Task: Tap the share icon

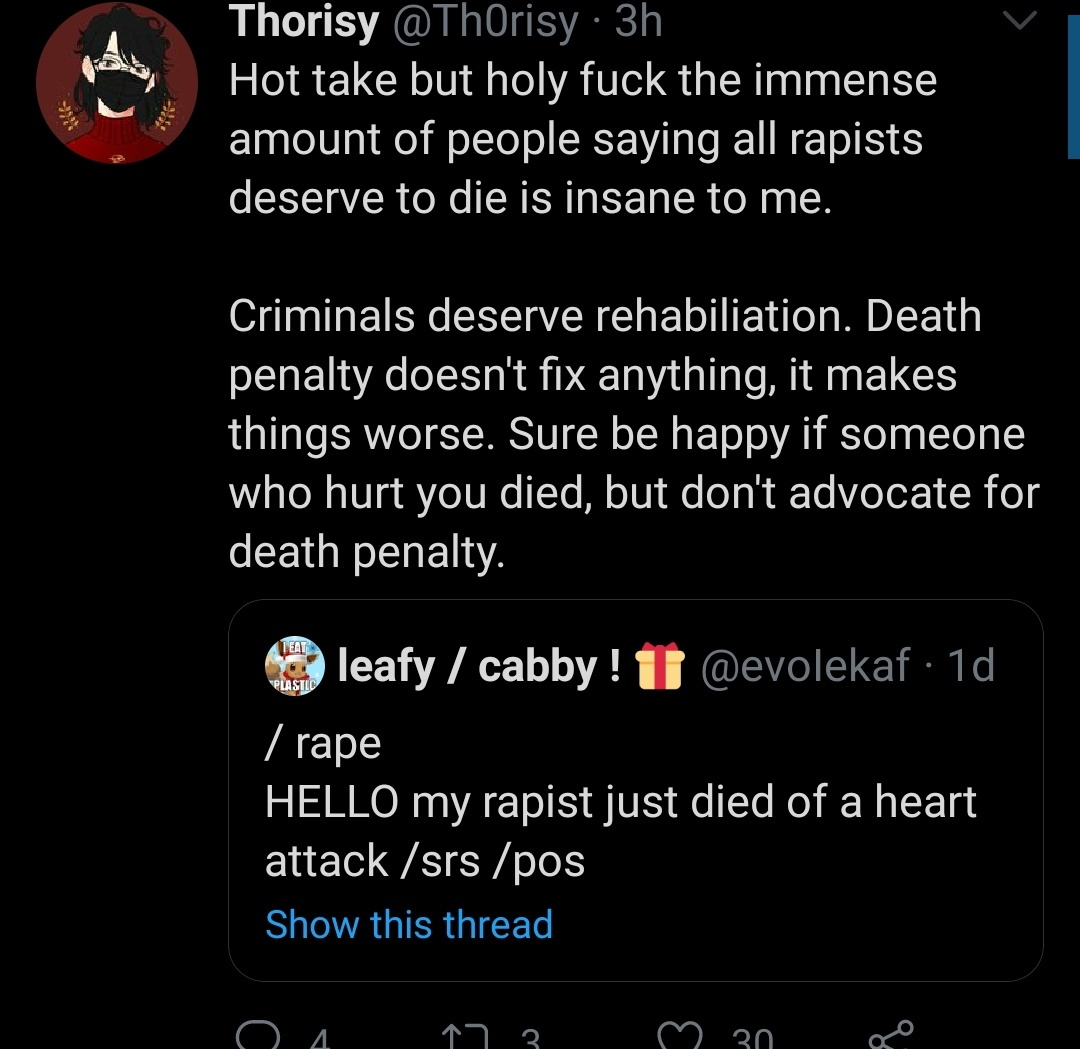Action: 891,1035
